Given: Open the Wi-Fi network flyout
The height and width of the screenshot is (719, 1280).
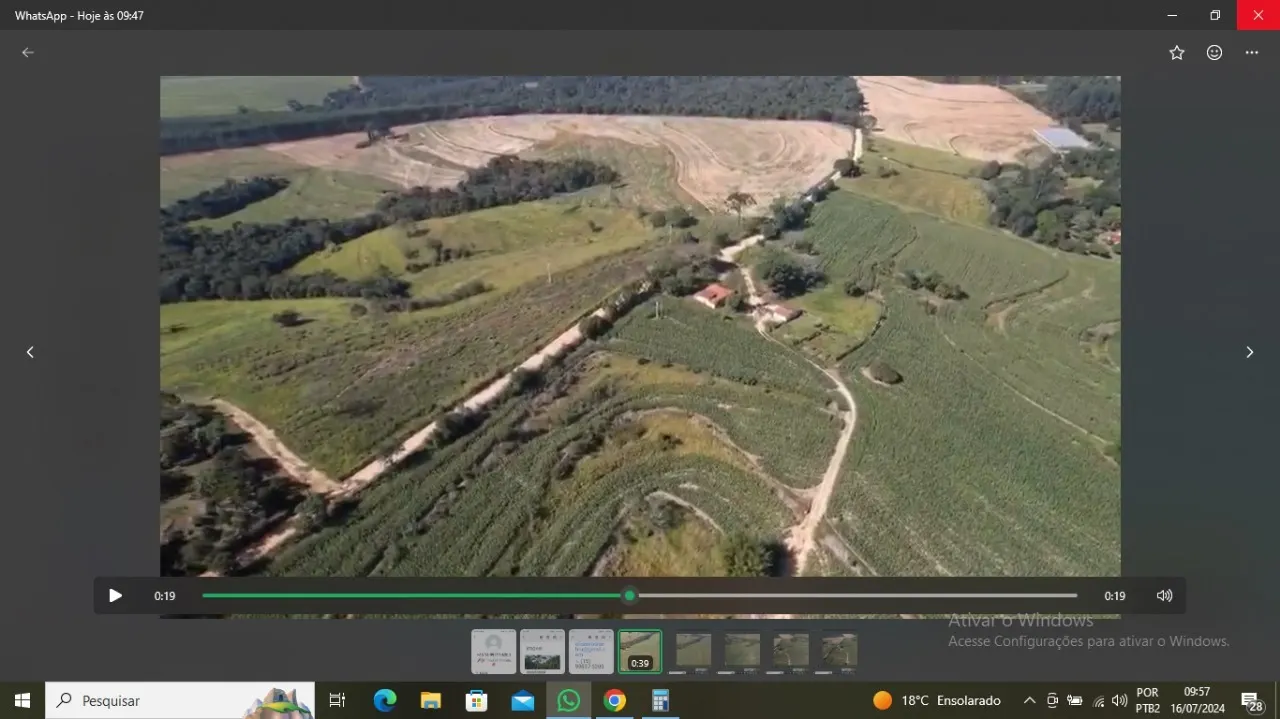Looking at the screenshot, I should coord(1098,700).
